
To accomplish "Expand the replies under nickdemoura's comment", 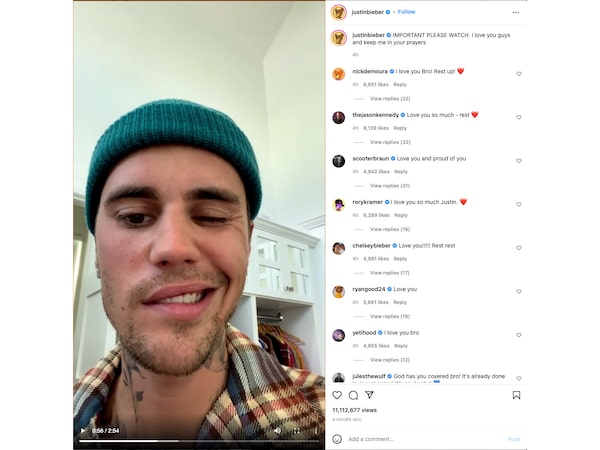I will click(390, 99).
